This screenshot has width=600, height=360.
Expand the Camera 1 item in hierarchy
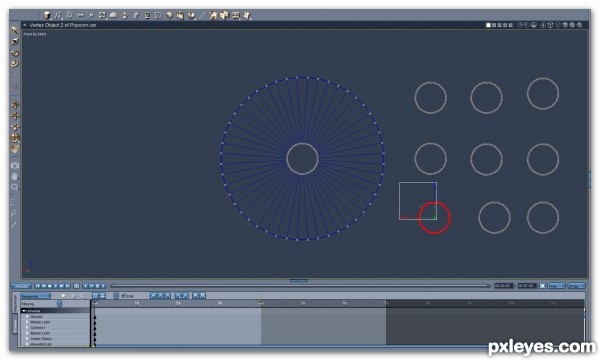pos(27,327)
